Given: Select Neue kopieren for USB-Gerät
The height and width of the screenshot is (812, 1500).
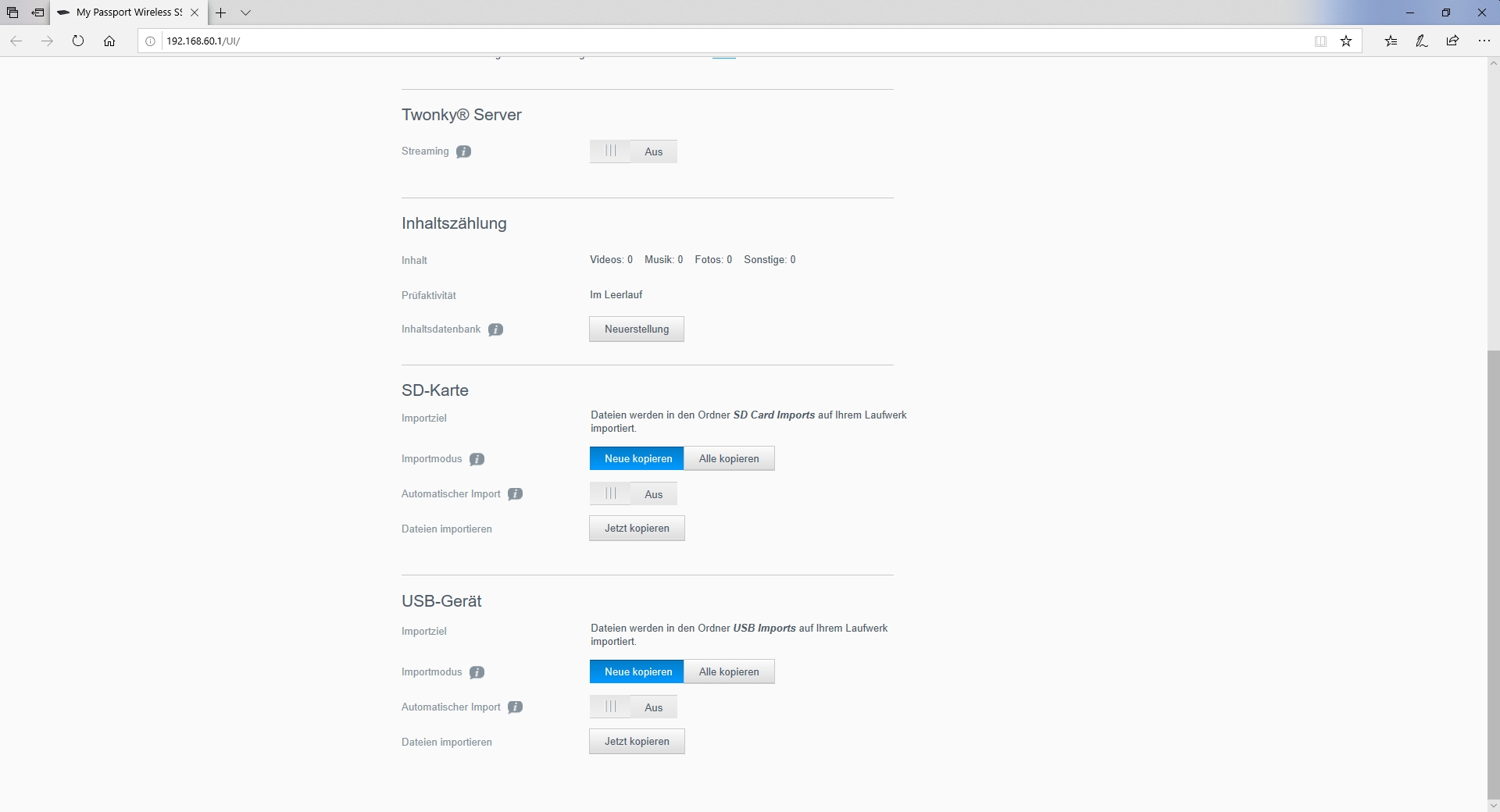Looking at the screenshot, I should [x=637, y=672].
